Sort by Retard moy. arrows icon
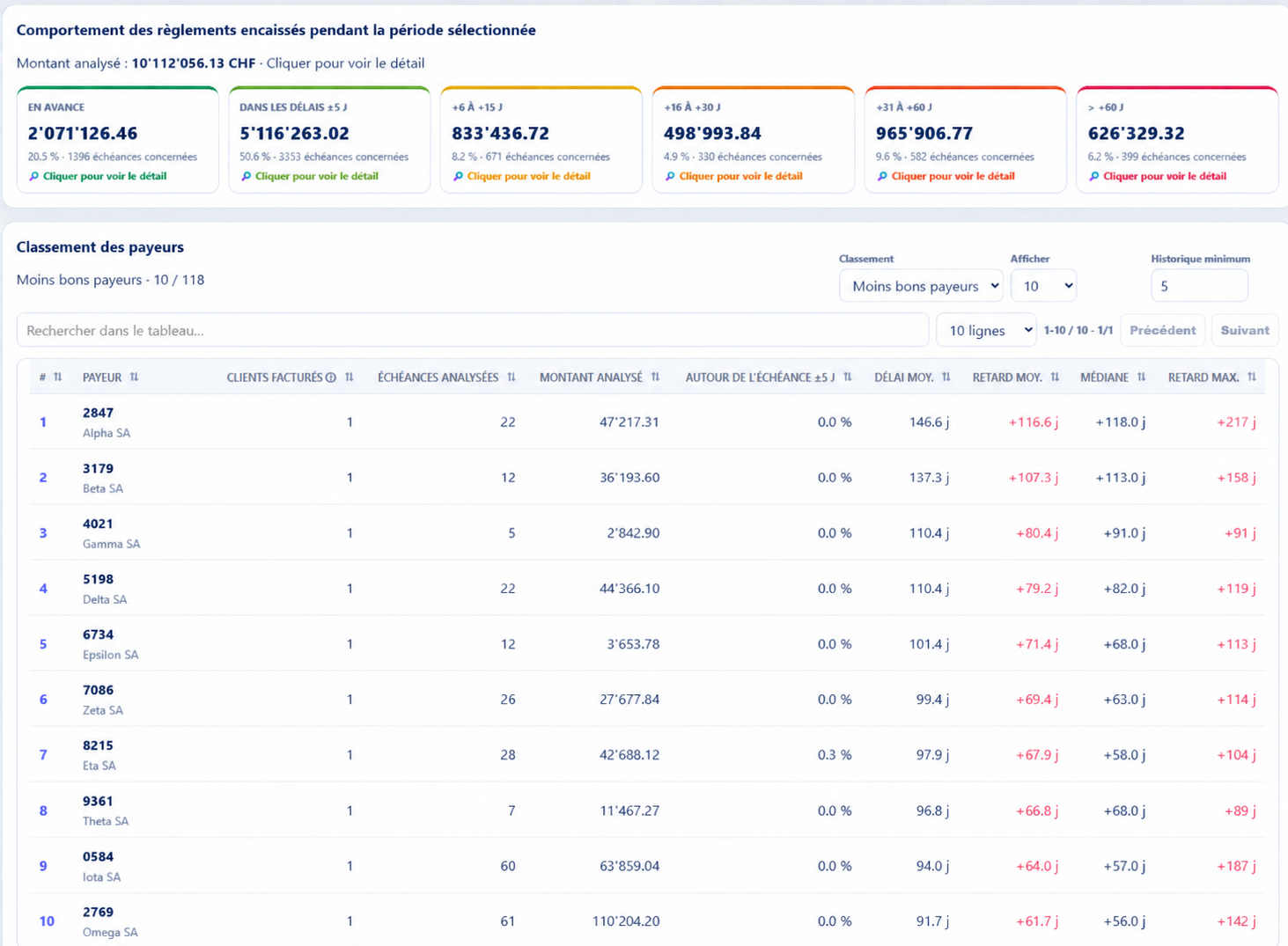This screenshot has height=946, width=1288. coord(1055,377)
